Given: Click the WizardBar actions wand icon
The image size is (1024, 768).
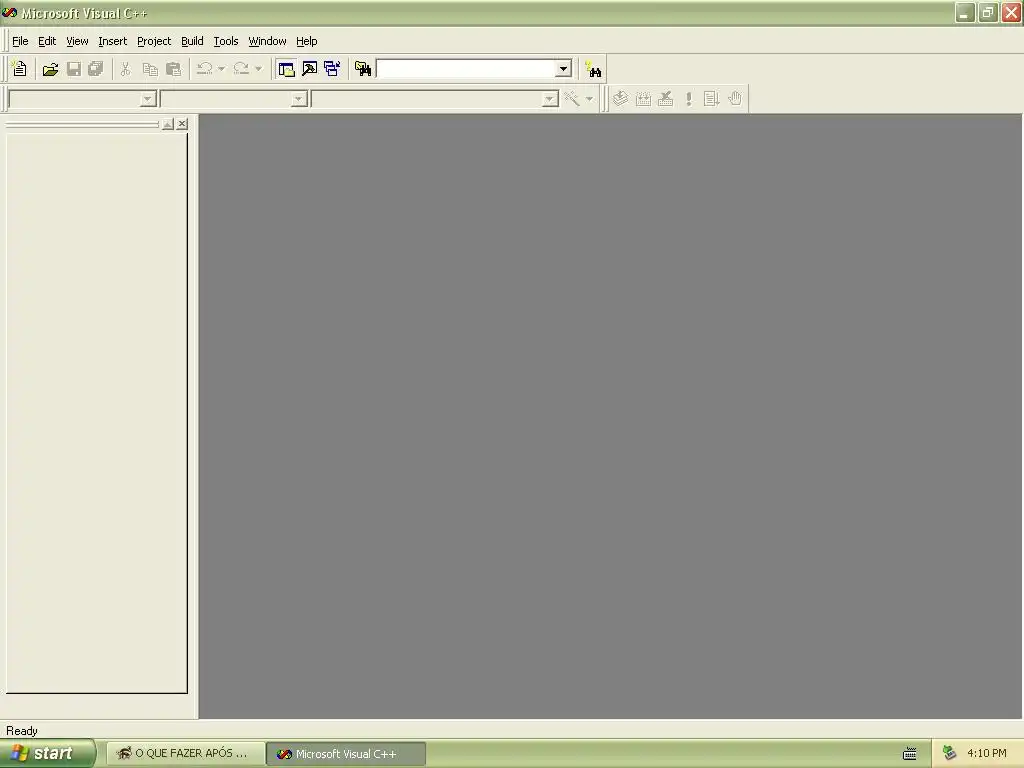Looking at the screenshot, I should (572, 99).
